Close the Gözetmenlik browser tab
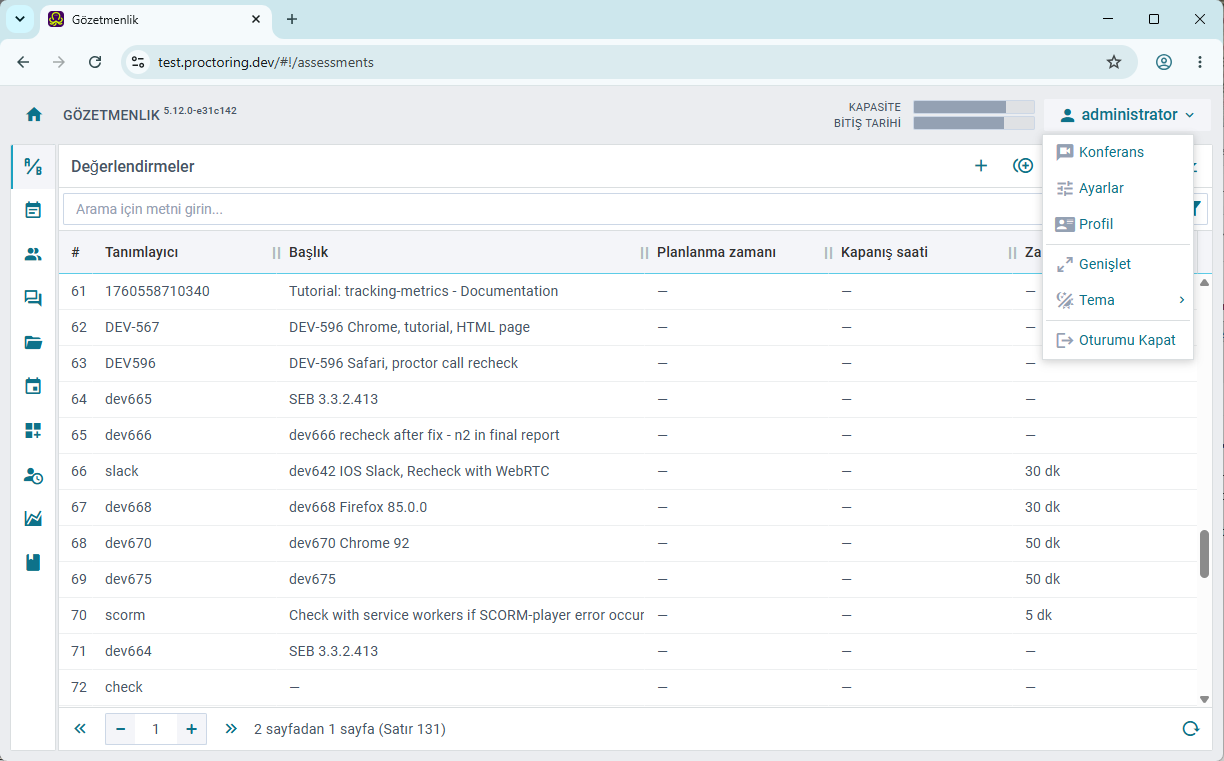This screenshot has width=1224, height=761. [x=256, y=19]
